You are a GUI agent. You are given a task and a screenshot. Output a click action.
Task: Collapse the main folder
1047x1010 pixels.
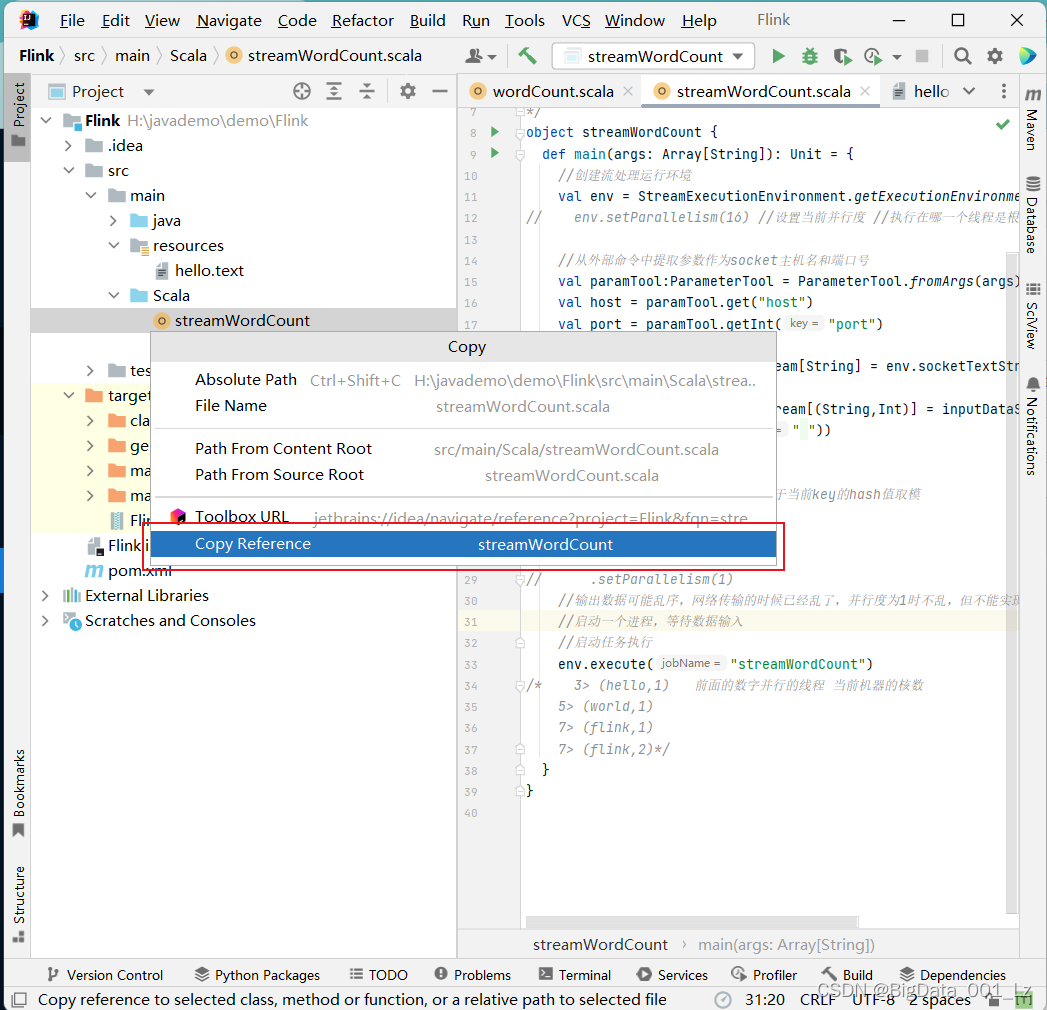[91, 196]
